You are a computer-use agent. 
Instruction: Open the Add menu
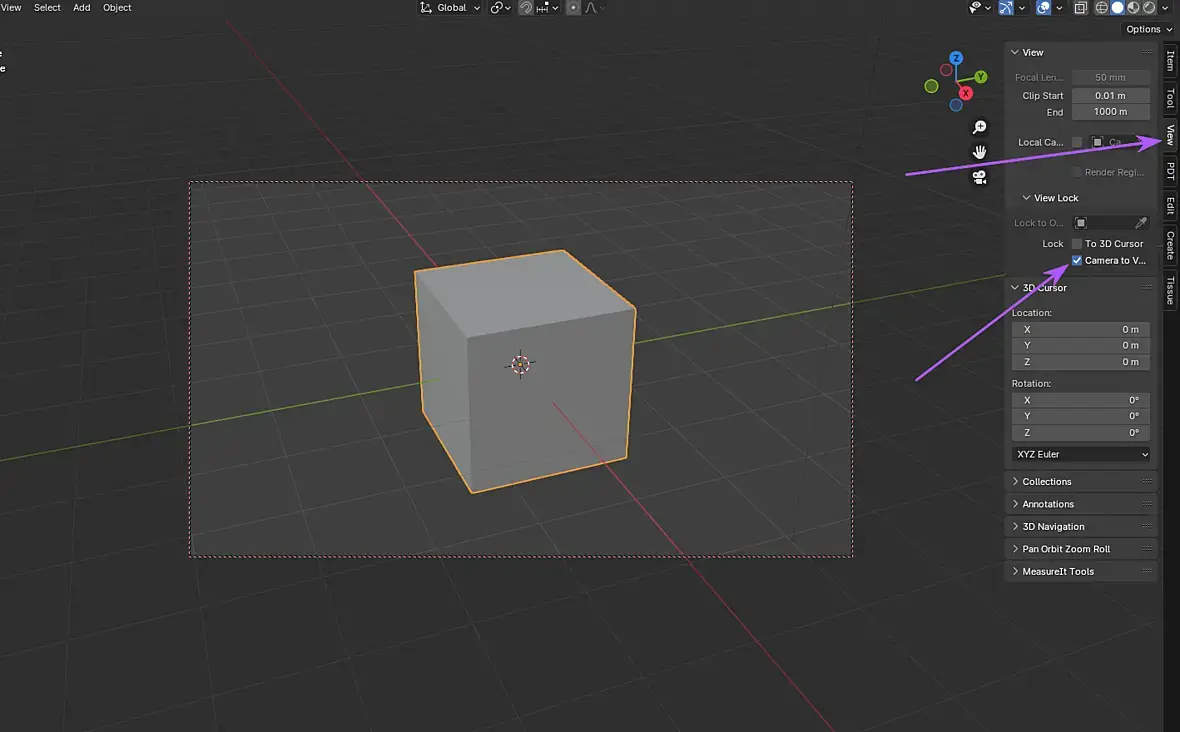coord(81,8)
